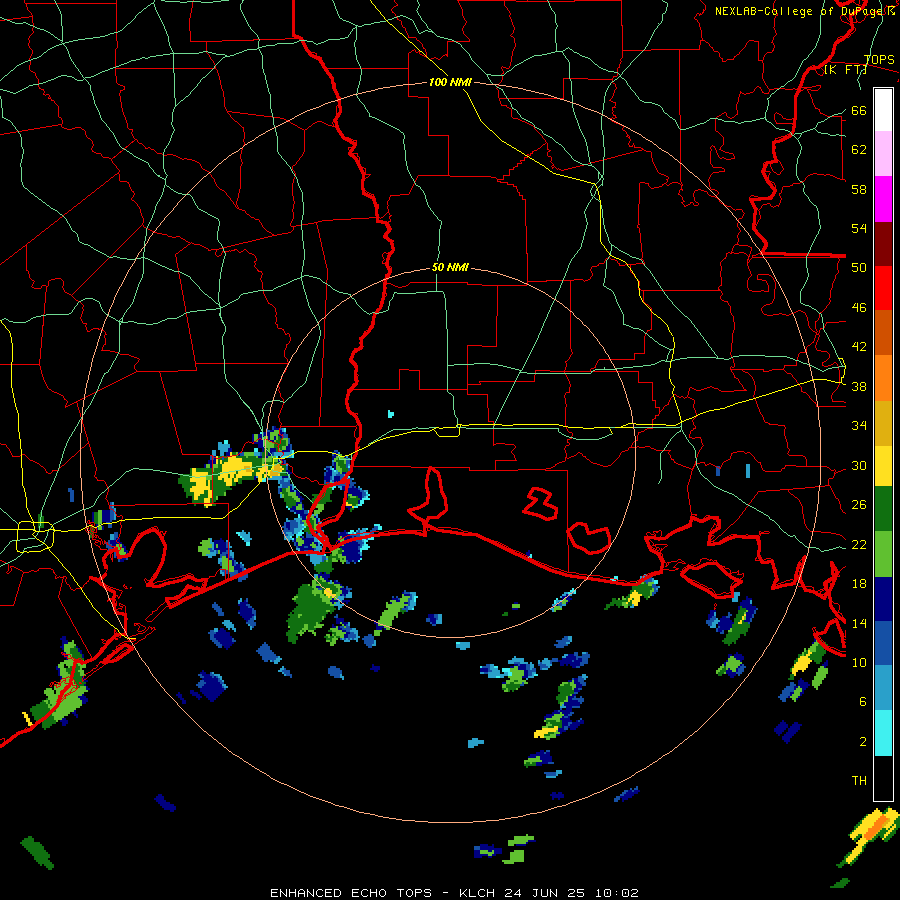
Task: Pick the medium blue swatch in the legend
Action: coord(883,643)
